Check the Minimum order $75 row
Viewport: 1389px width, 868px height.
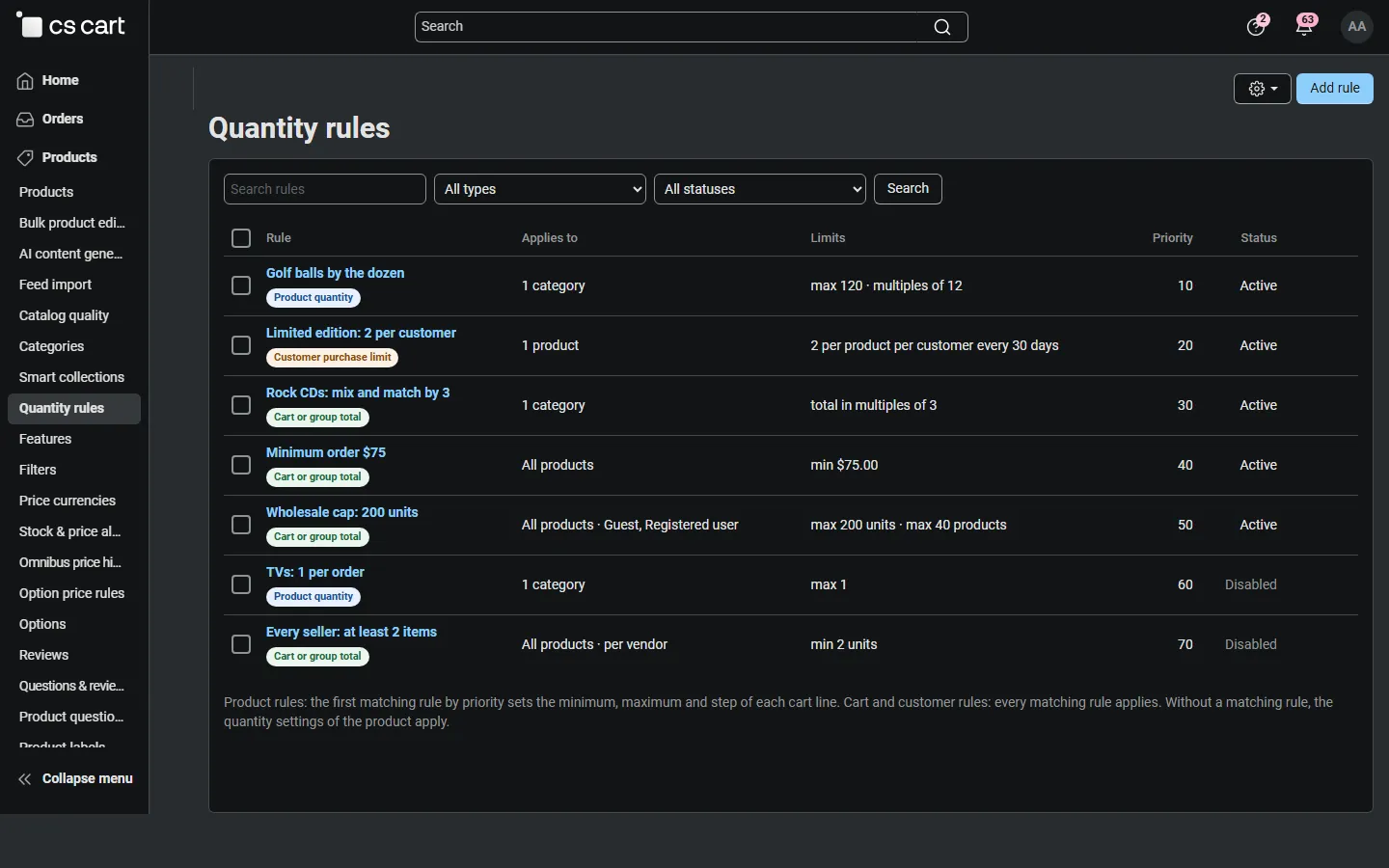pyautogui.click(x=241, y=465)
